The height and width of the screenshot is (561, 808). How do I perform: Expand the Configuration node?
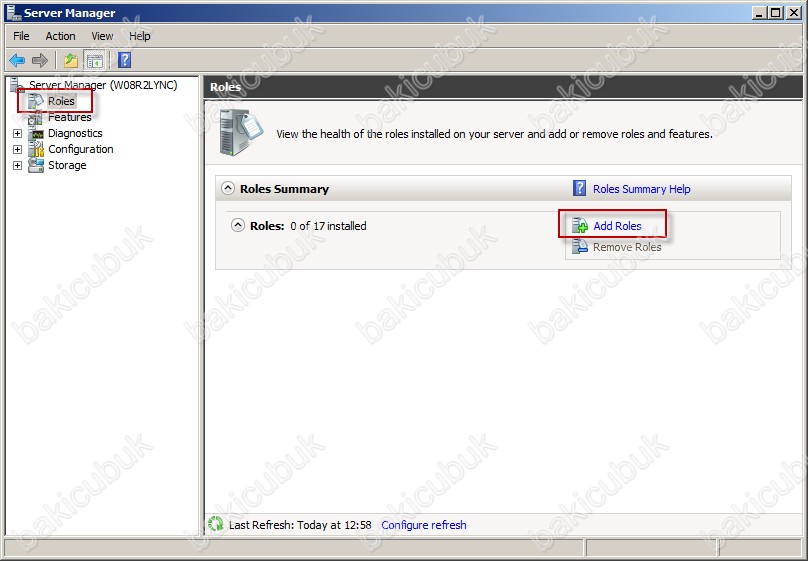click(18, 149)
